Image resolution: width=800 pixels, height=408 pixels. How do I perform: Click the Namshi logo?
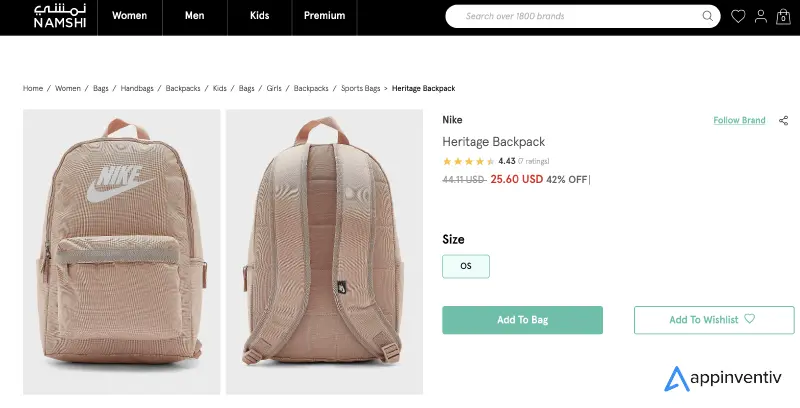(49, 17)
